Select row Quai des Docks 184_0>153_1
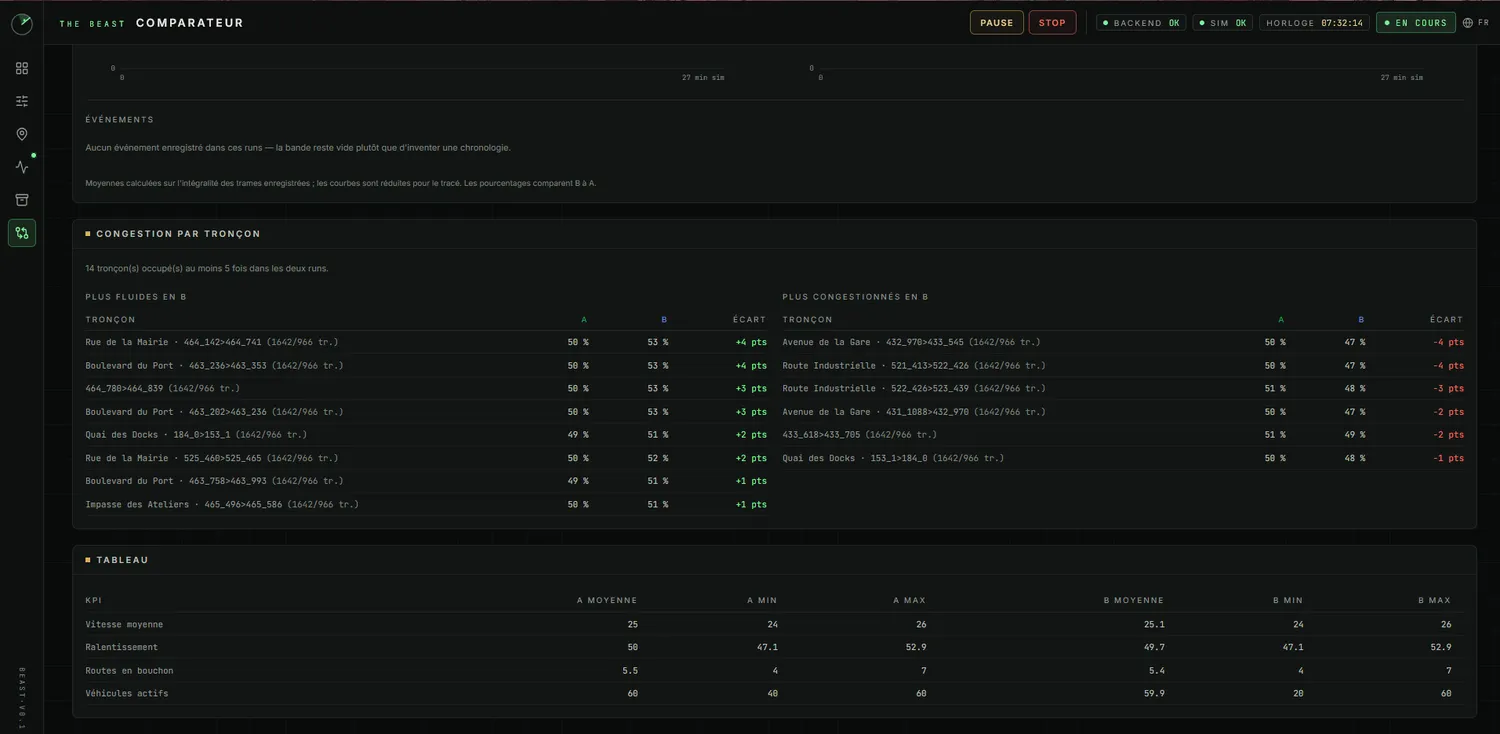The height and width of the screenshot is (734, 1500). (426, 434)
